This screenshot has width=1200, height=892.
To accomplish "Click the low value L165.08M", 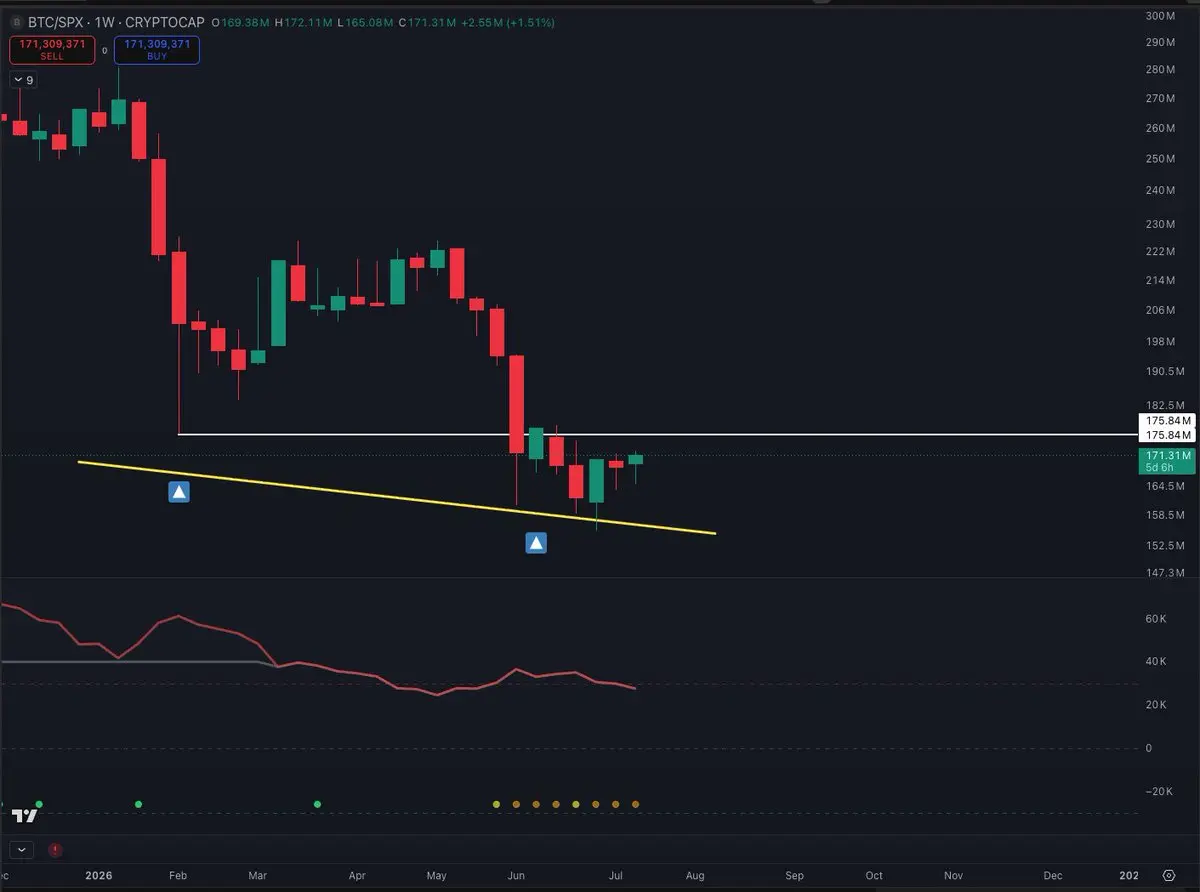I will (365, 21).
